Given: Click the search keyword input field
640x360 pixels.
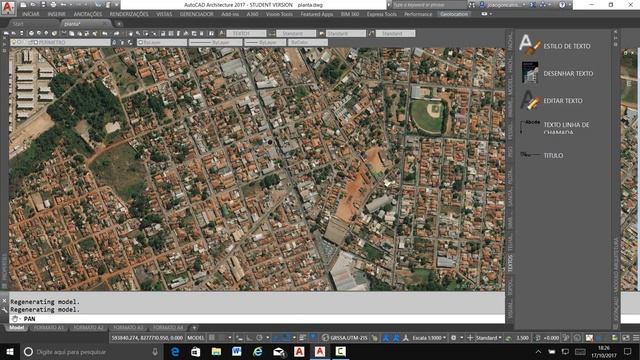Looking at the screenshot, I should pos(429,5).
